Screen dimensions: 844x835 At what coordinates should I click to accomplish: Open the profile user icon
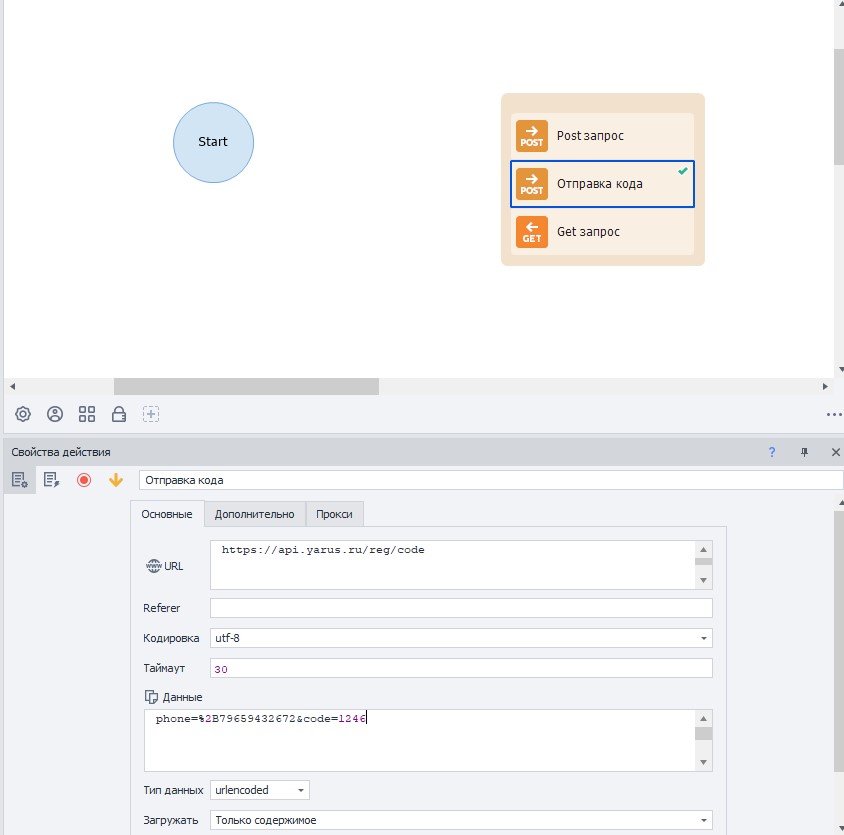tap(55, 414)
